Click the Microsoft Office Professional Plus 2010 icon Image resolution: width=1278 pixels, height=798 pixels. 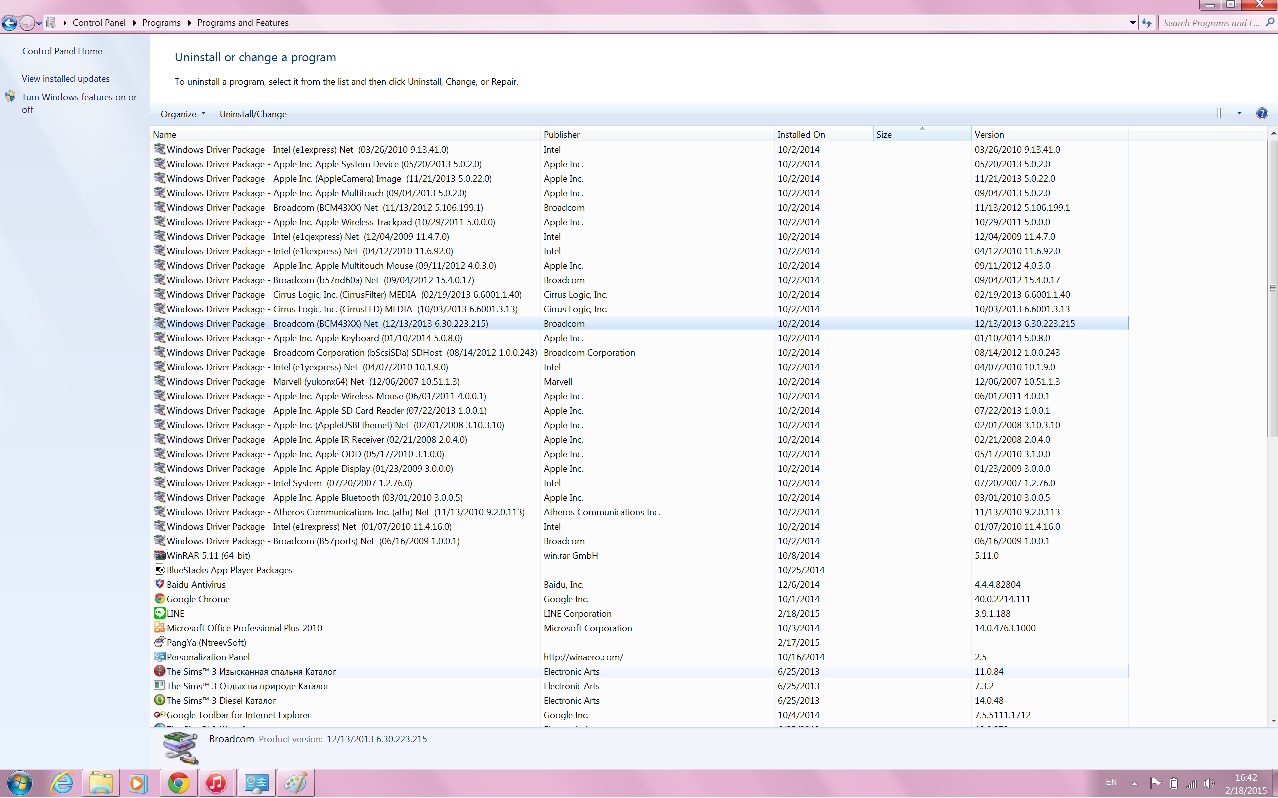(x=159, y=628)
